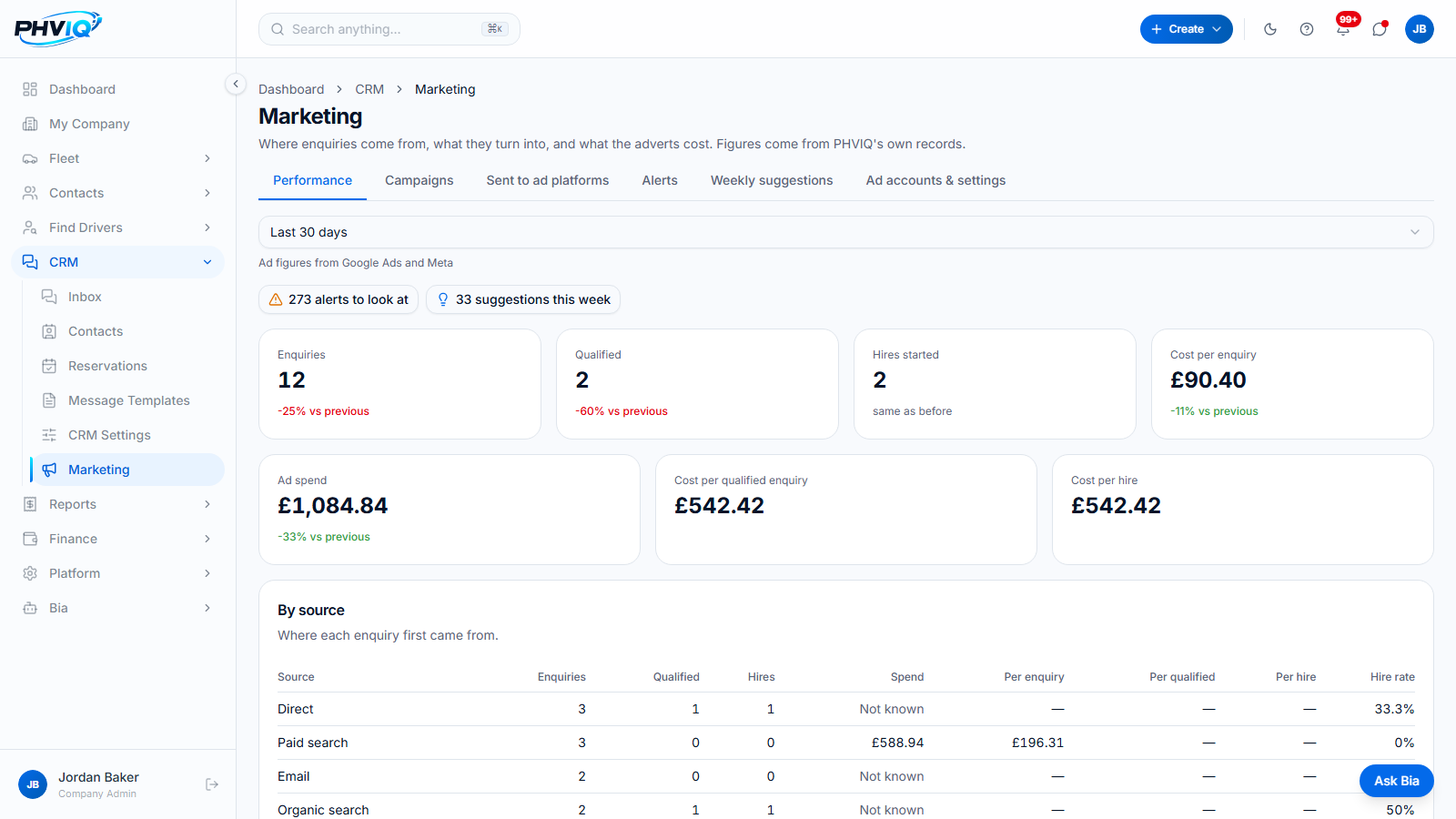Open My Company in the sidebar

118,124
